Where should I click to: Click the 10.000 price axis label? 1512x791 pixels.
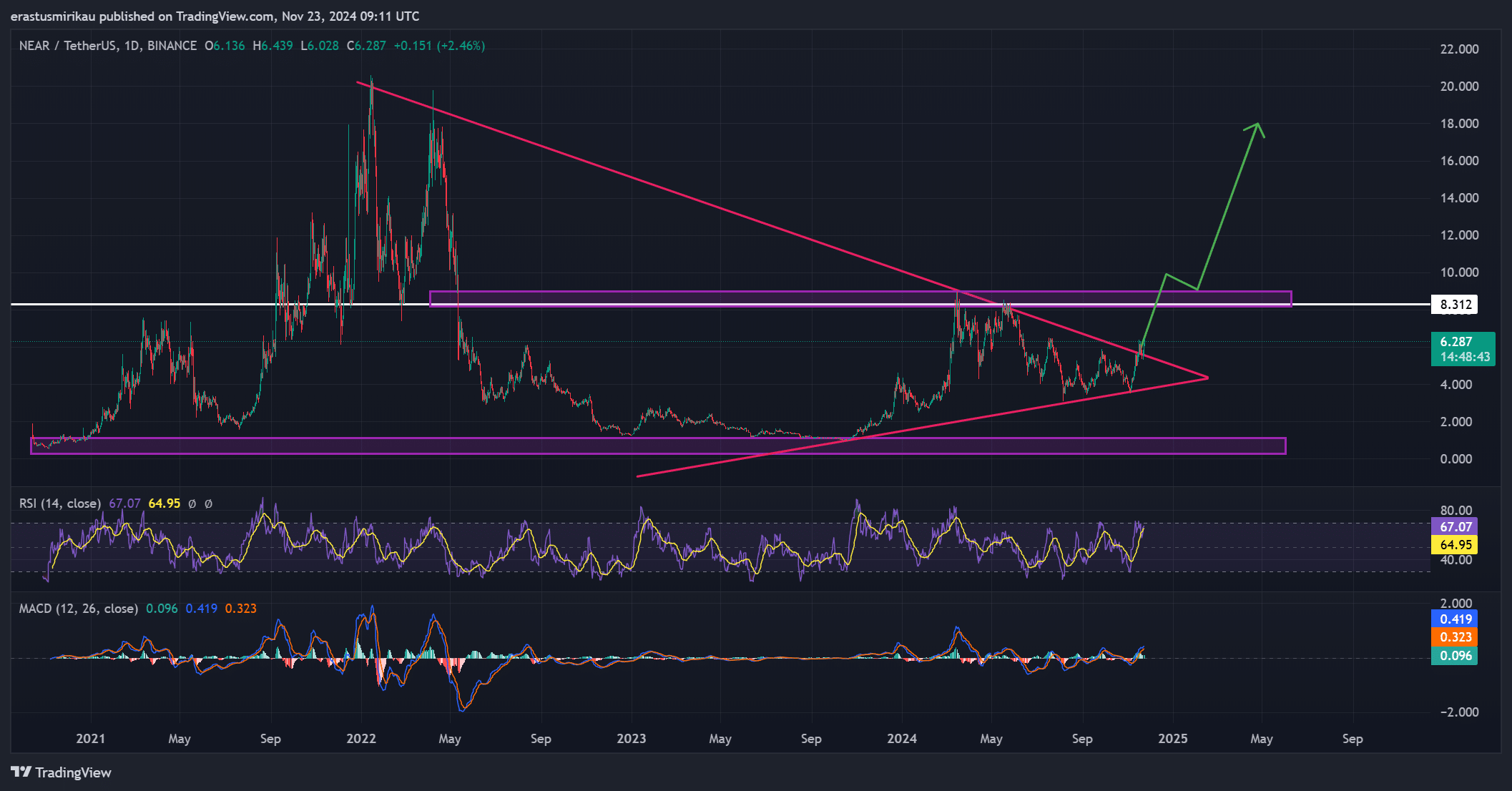(x=1459, y=272)
